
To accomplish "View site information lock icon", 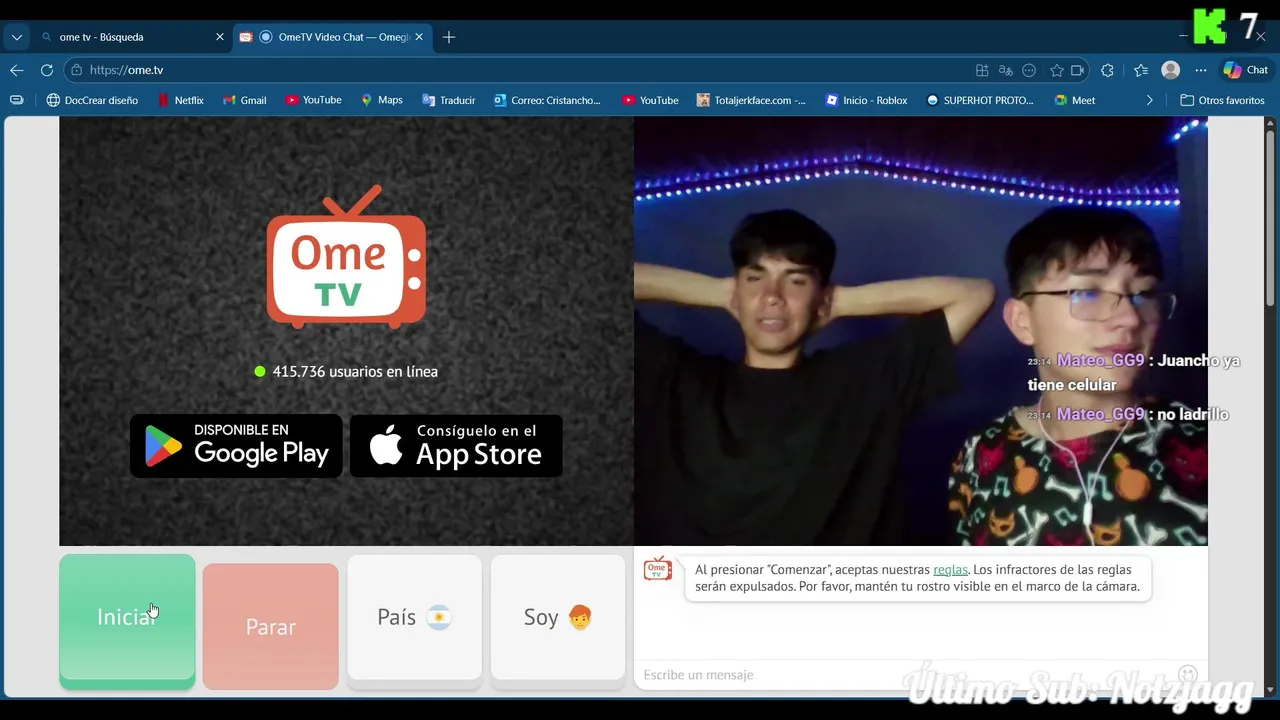I will pos(77,70).
